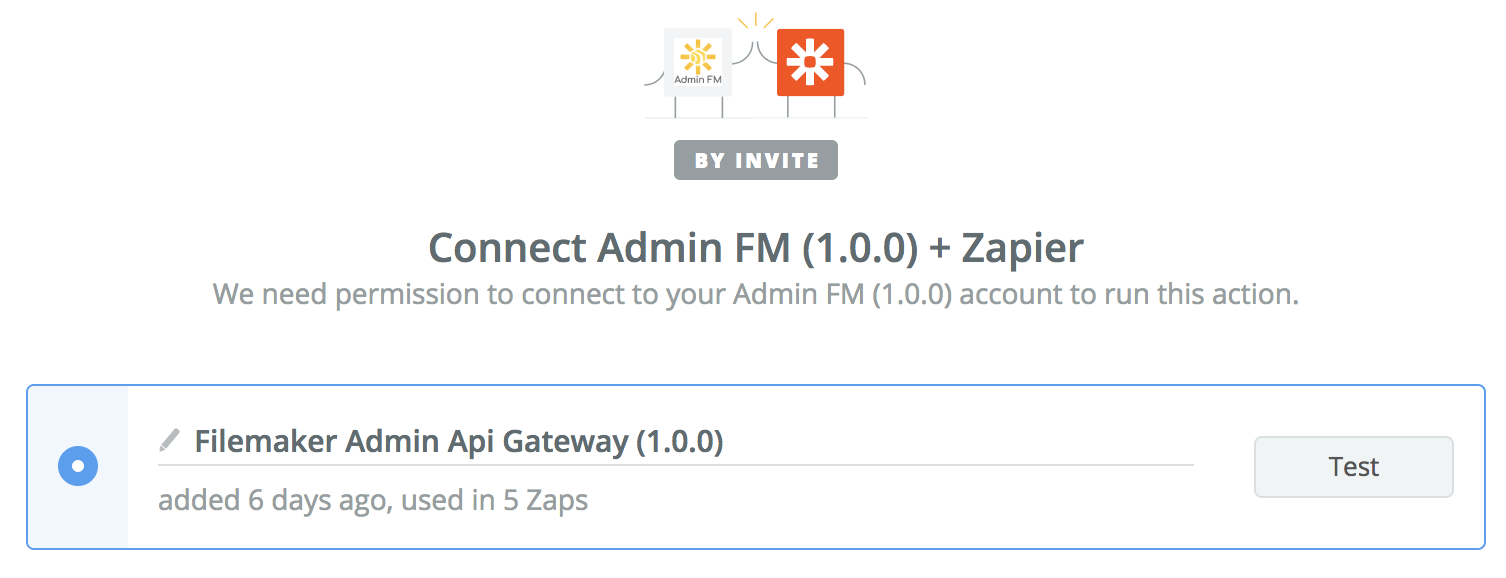The image size is (1506, 578).
Task: Click the Admin FM app logo icon
Action: [697, 62]
